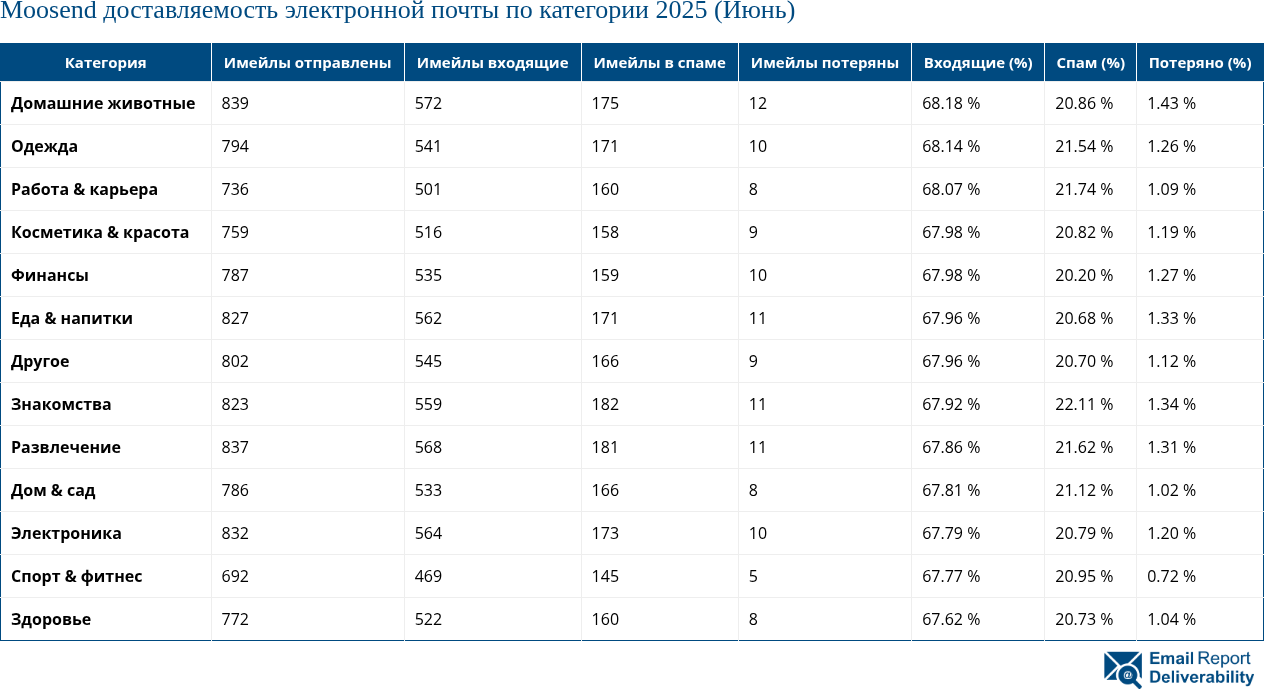Select the Одежда row label
1264x689 pixels.
tap(44, 146)
